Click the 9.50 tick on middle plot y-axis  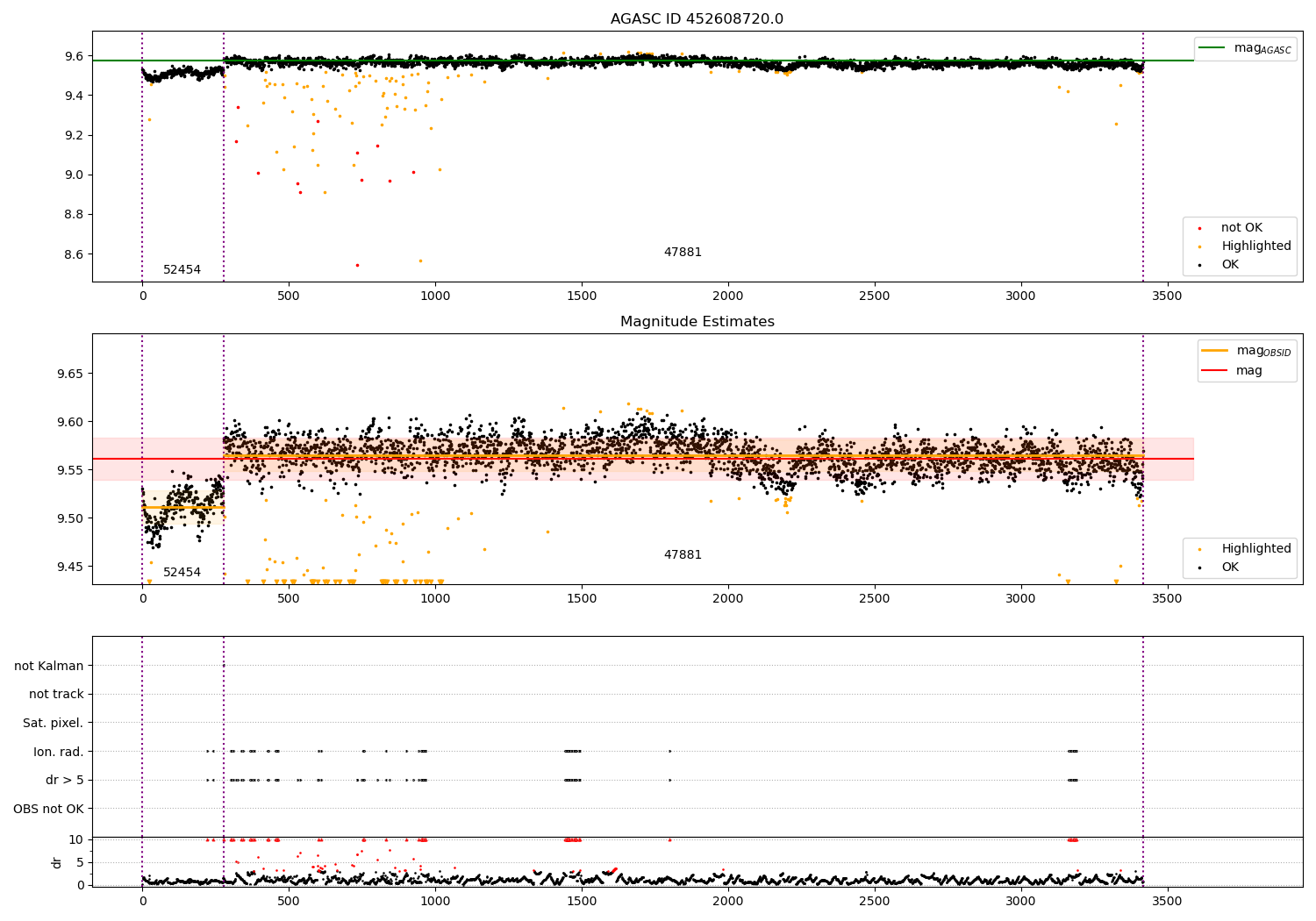coord(70,518)
